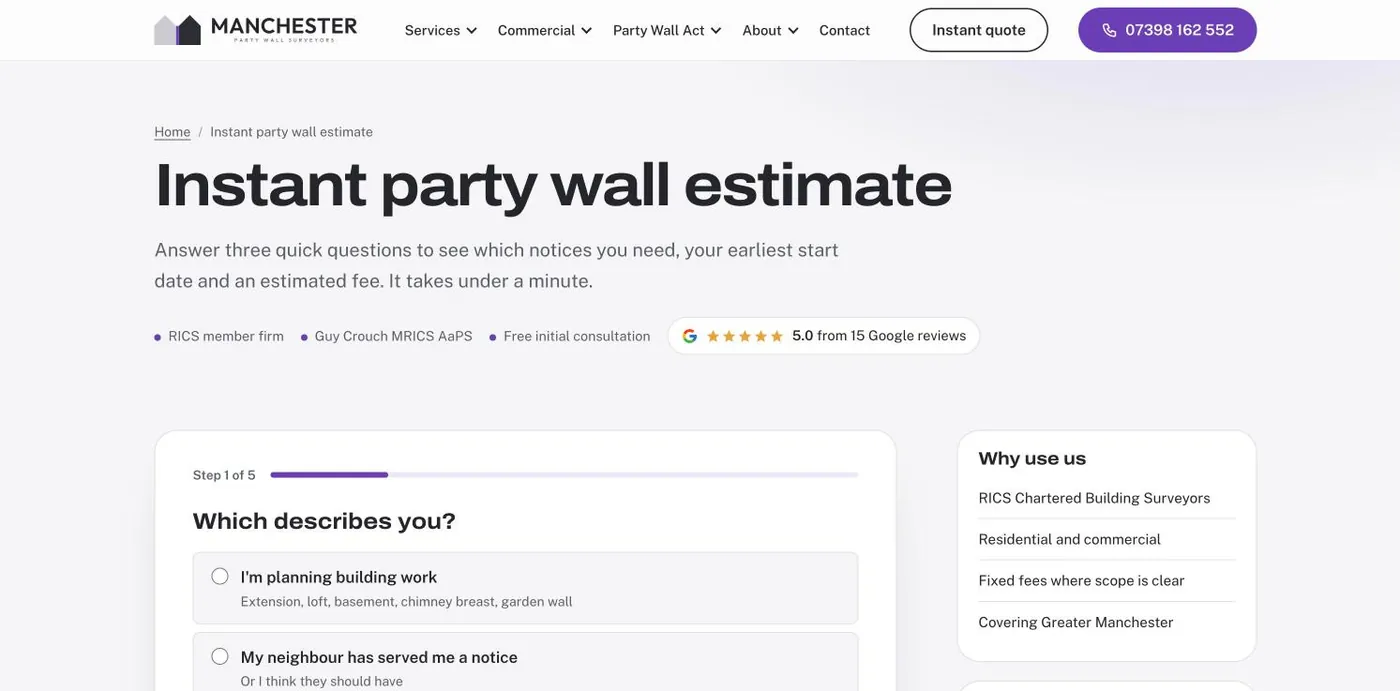Expand the About dropdown chevron
This screenshot has width=1400, height=691.
pyautogui.click(x=793, y=31)
